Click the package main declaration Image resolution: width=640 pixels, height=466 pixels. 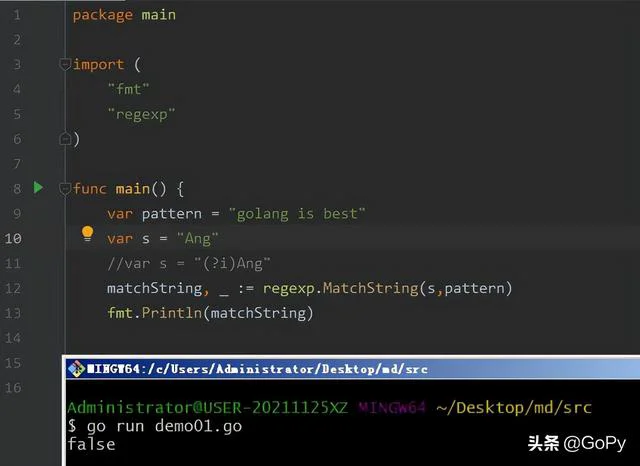124,15
